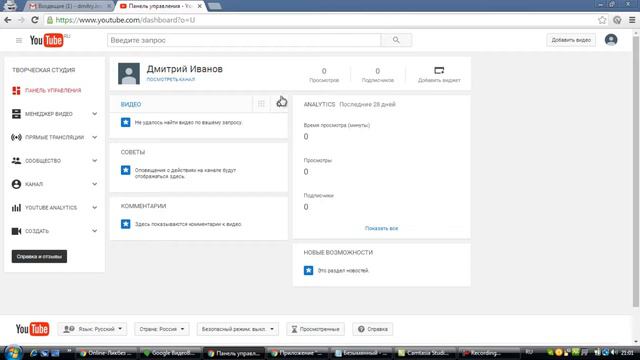Click the taskbar clock showing 21:01
The height and width of the screenshot is (360, 640).
(x=627, y=353)
